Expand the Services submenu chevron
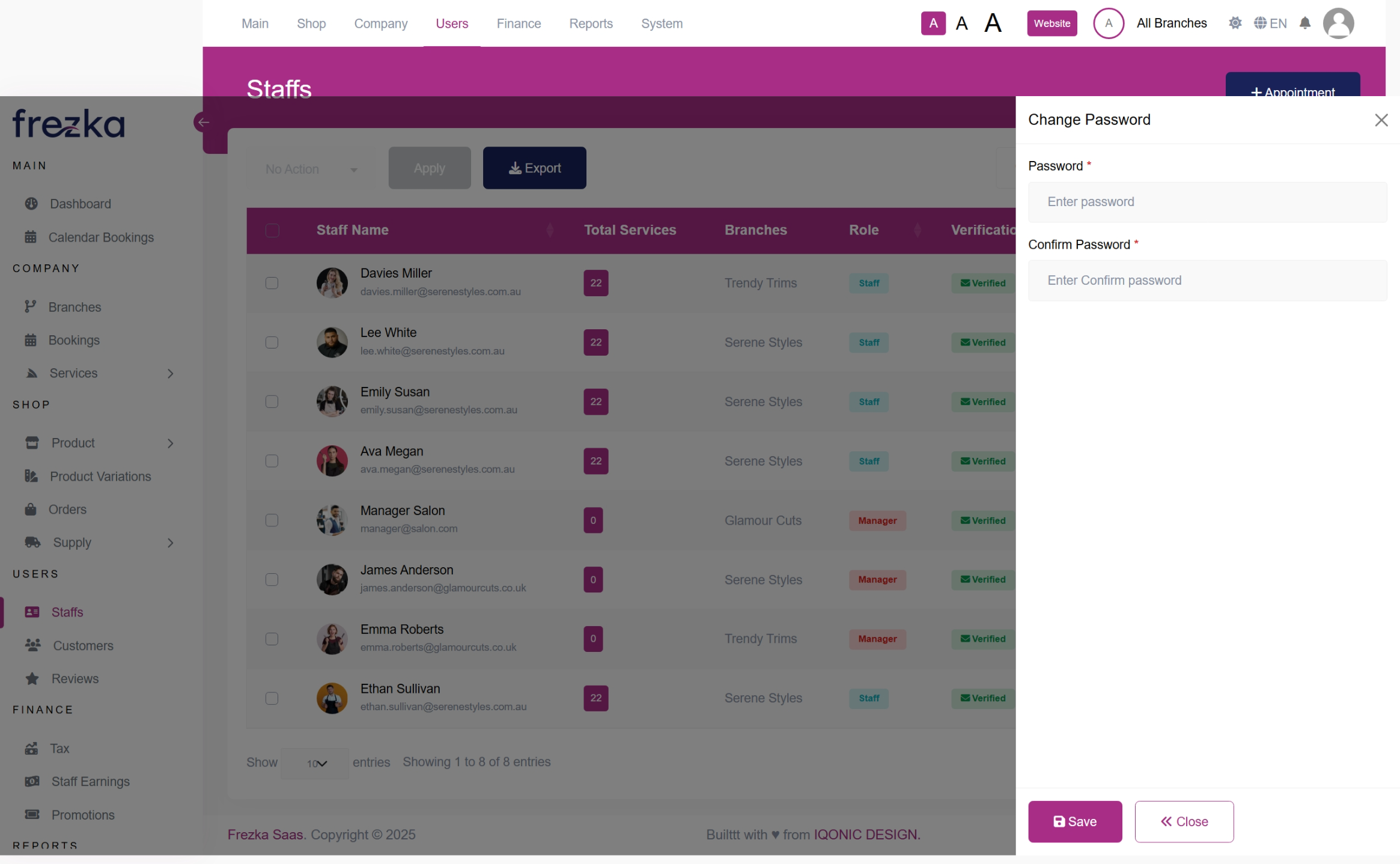Viewport: 1400px width, 864px height. tap(171, 373)
